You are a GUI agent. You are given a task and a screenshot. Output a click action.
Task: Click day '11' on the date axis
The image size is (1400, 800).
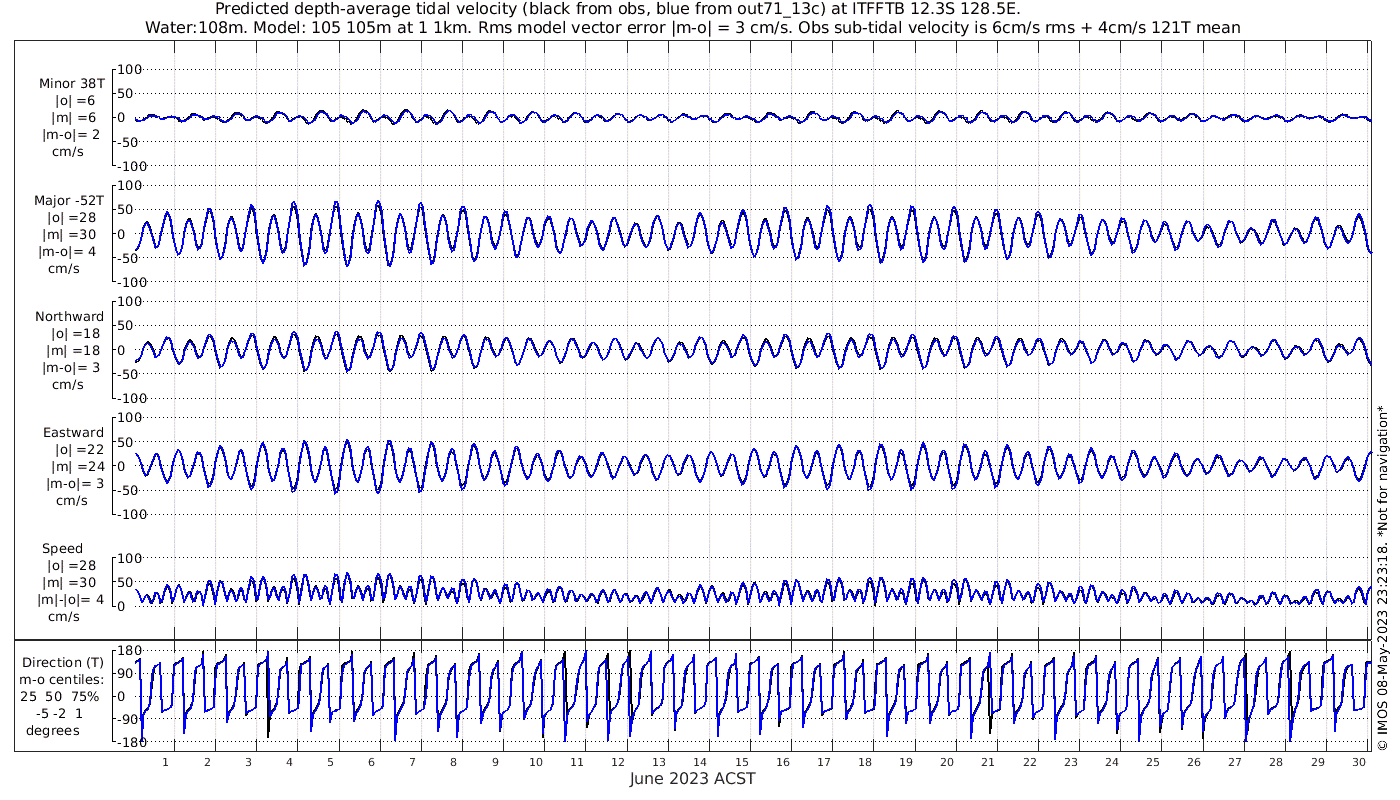(578, 761)
